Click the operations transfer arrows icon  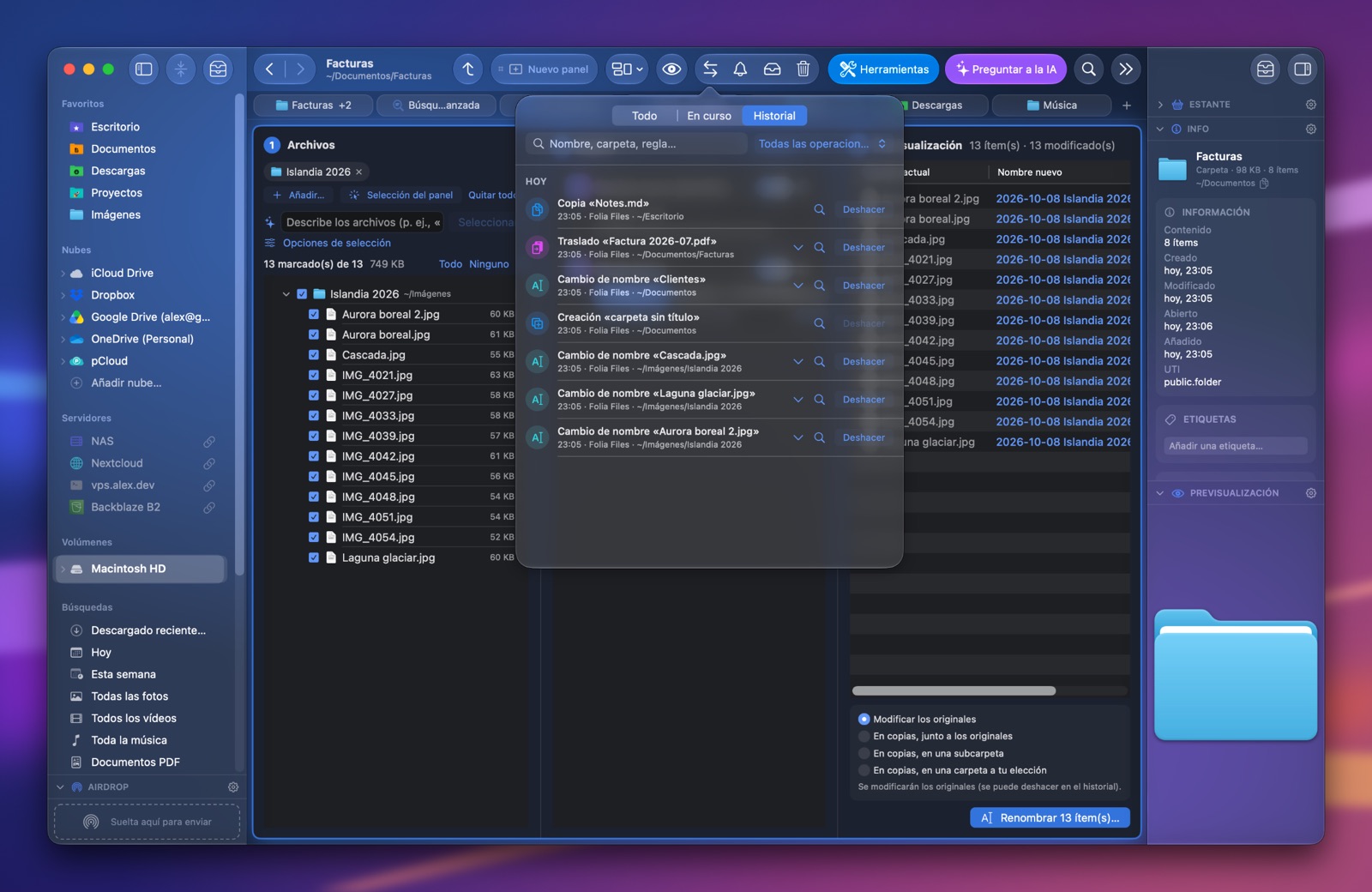[710, 69]
